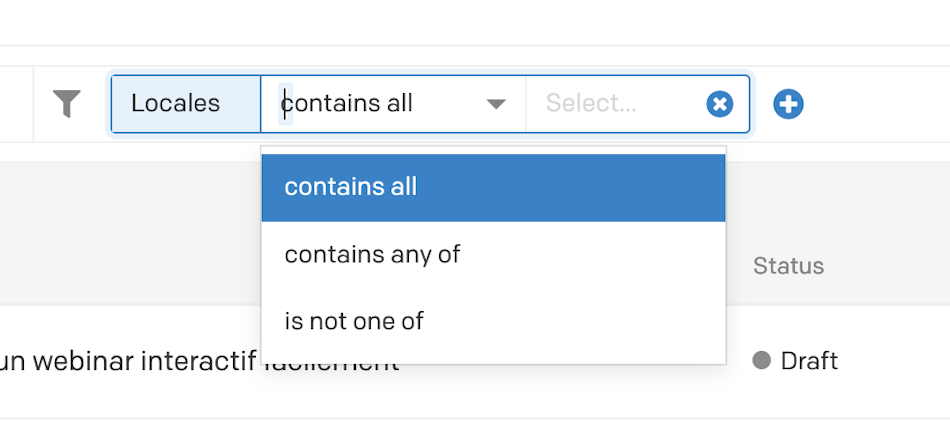
Task: Add another filter with the plus icon
Action: click(788, 104)
